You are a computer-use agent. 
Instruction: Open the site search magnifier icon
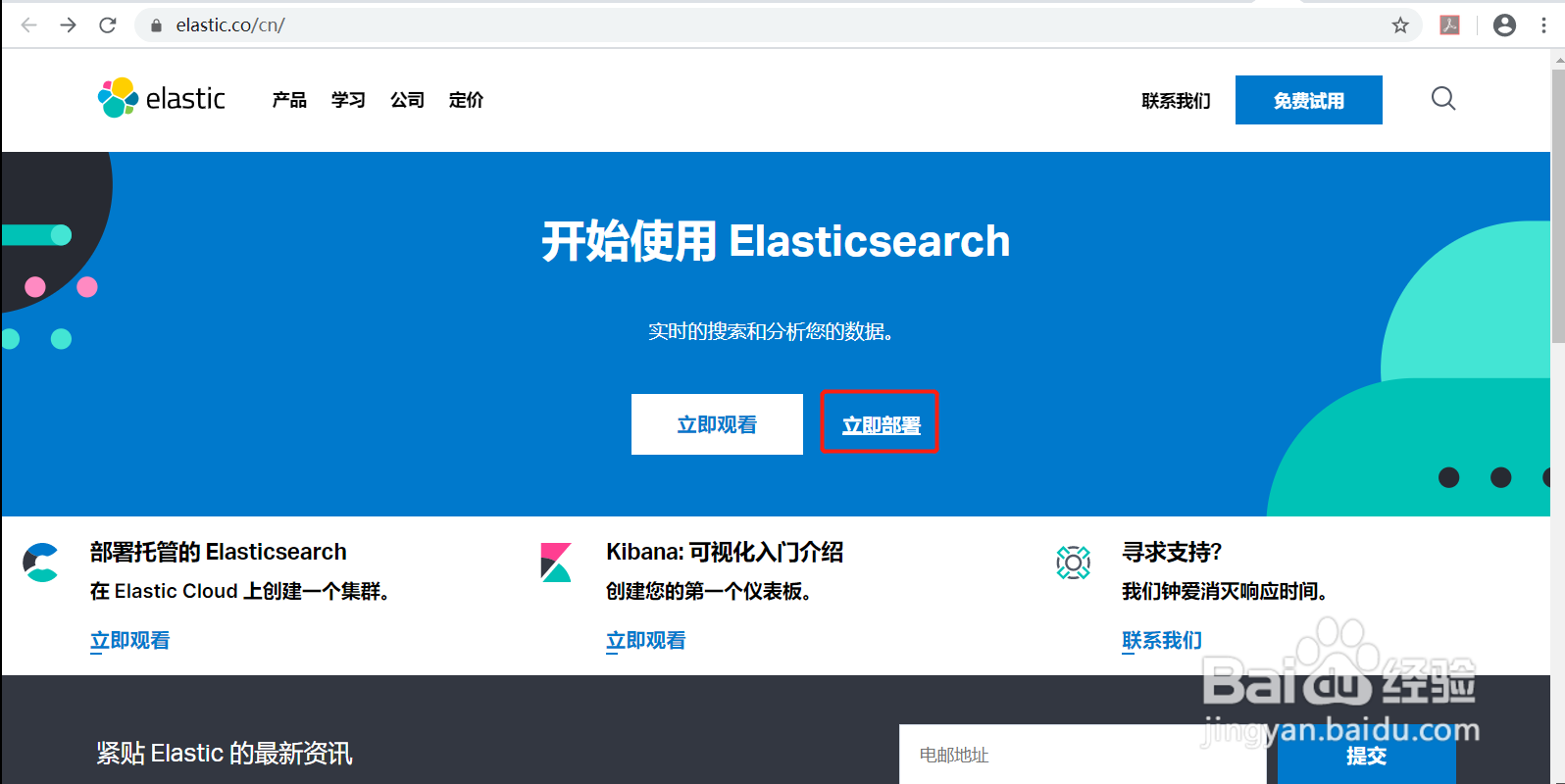pyautogui.click(x=1443, y=98)
